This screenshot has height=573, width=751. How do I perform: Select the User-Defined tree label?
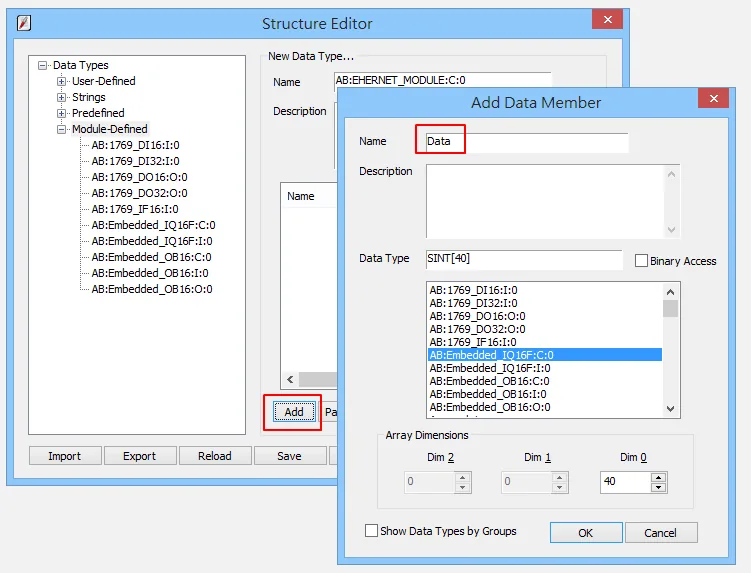click(x=103, y=81)
